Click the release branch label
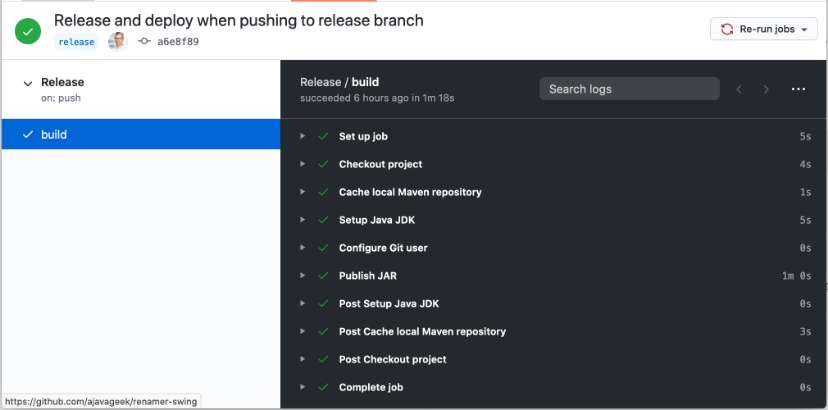Screen dimensions: 828x410 [76, 42]
